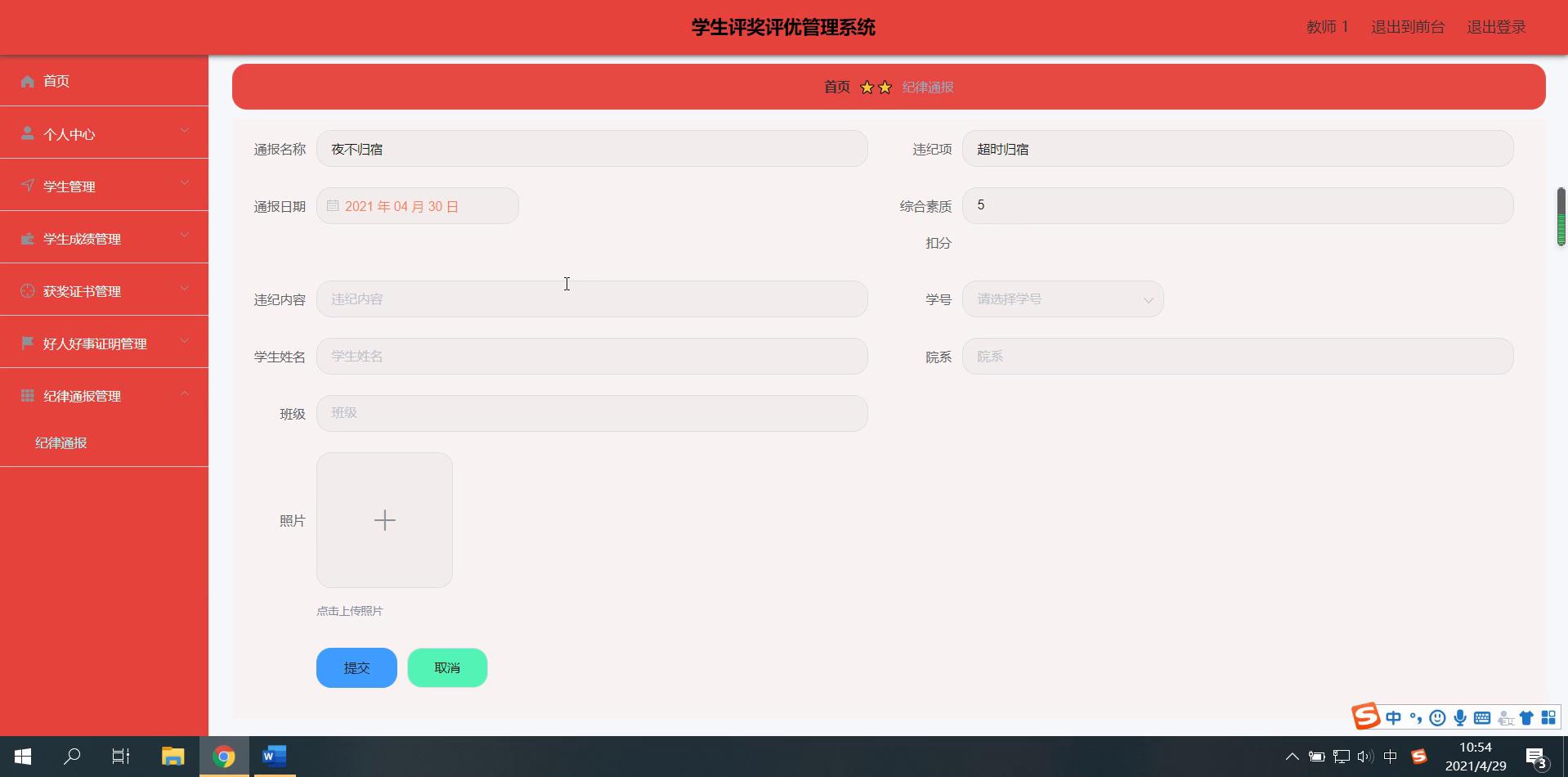The height and width of the screenshot is (777, 1568).
Task: Select the 纪律通报 submenu item
Action: pyautogui.click(x=61, y=442)
